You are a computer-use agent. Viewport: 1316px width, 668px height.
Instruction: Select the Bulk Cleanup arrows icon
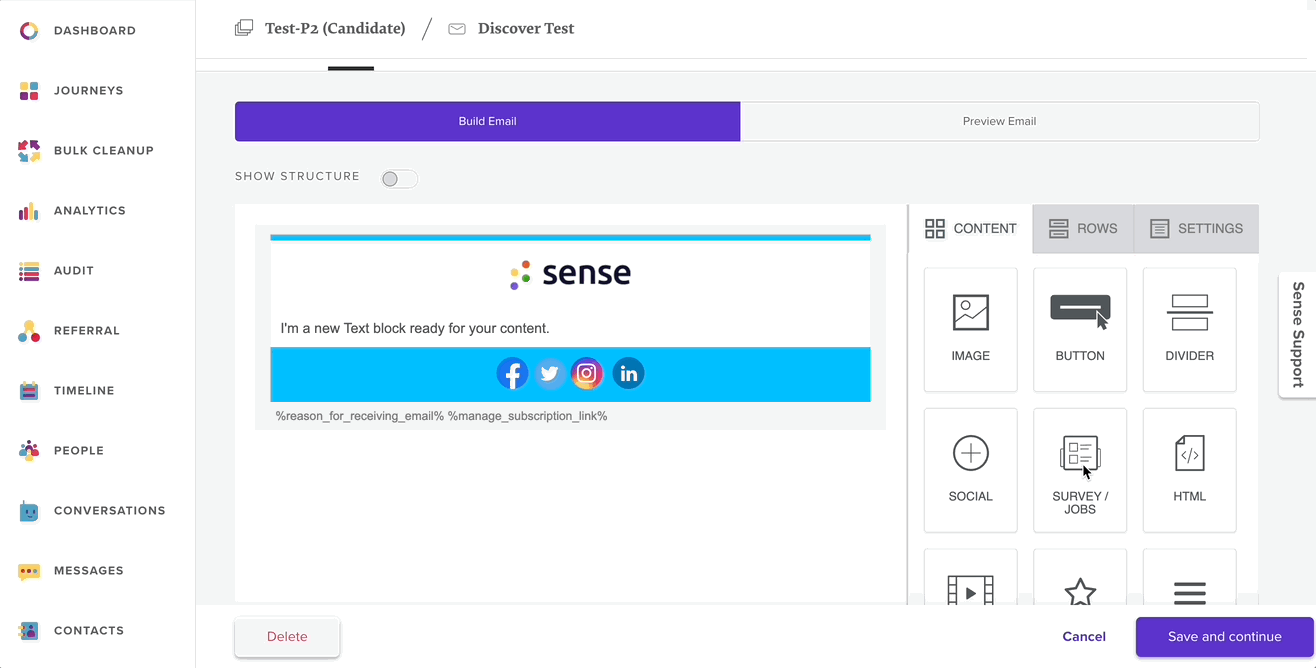click(29, 151)
